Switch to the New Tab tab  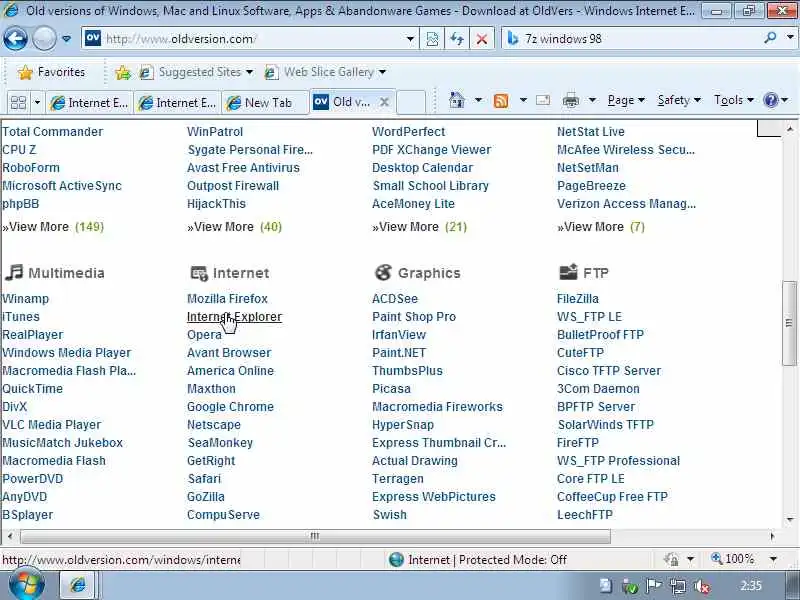[264, 103]
